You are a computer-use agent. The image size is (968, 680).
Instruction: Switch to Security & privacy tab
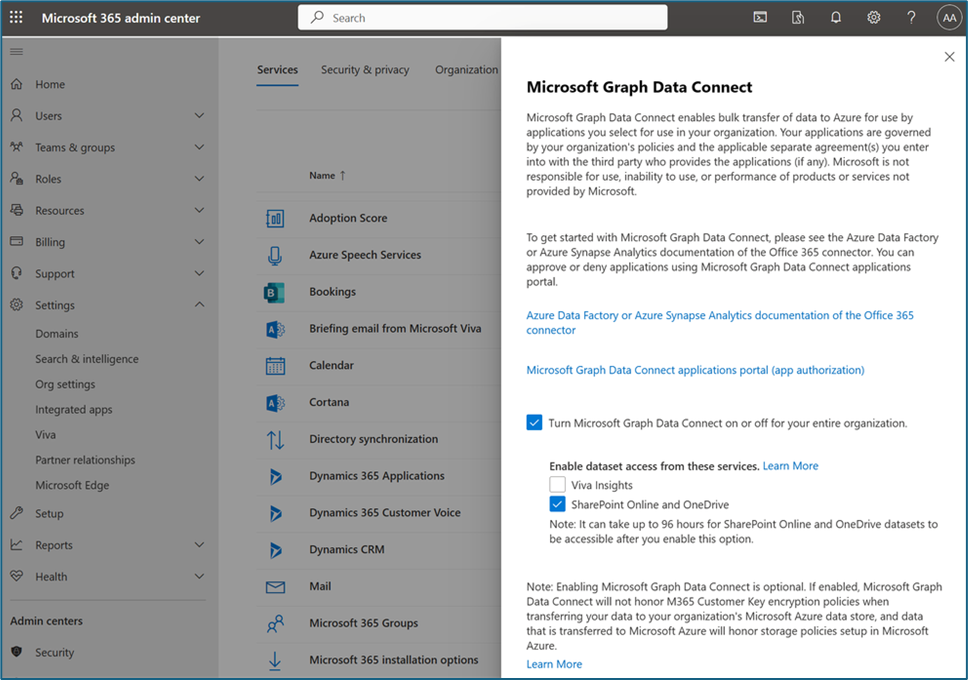pos(365,70)
